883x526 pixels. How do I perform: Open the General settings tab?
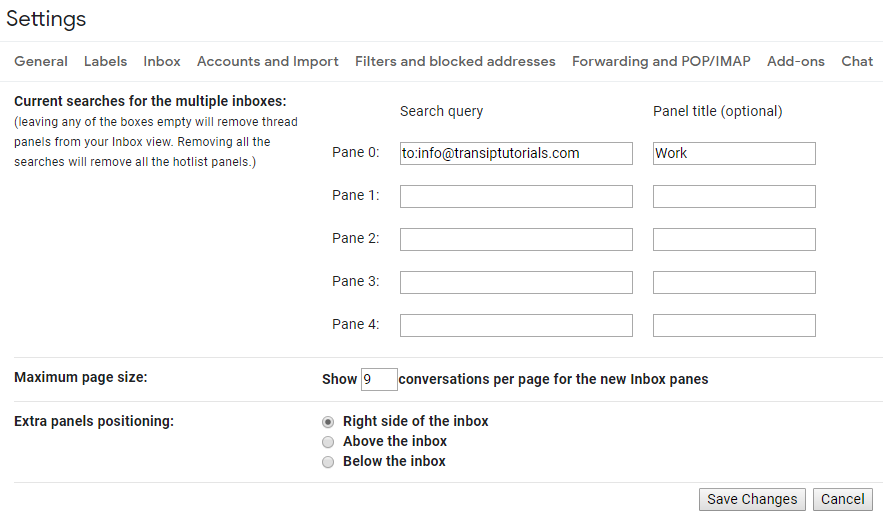pyautogui.click(x=41, y=61)
